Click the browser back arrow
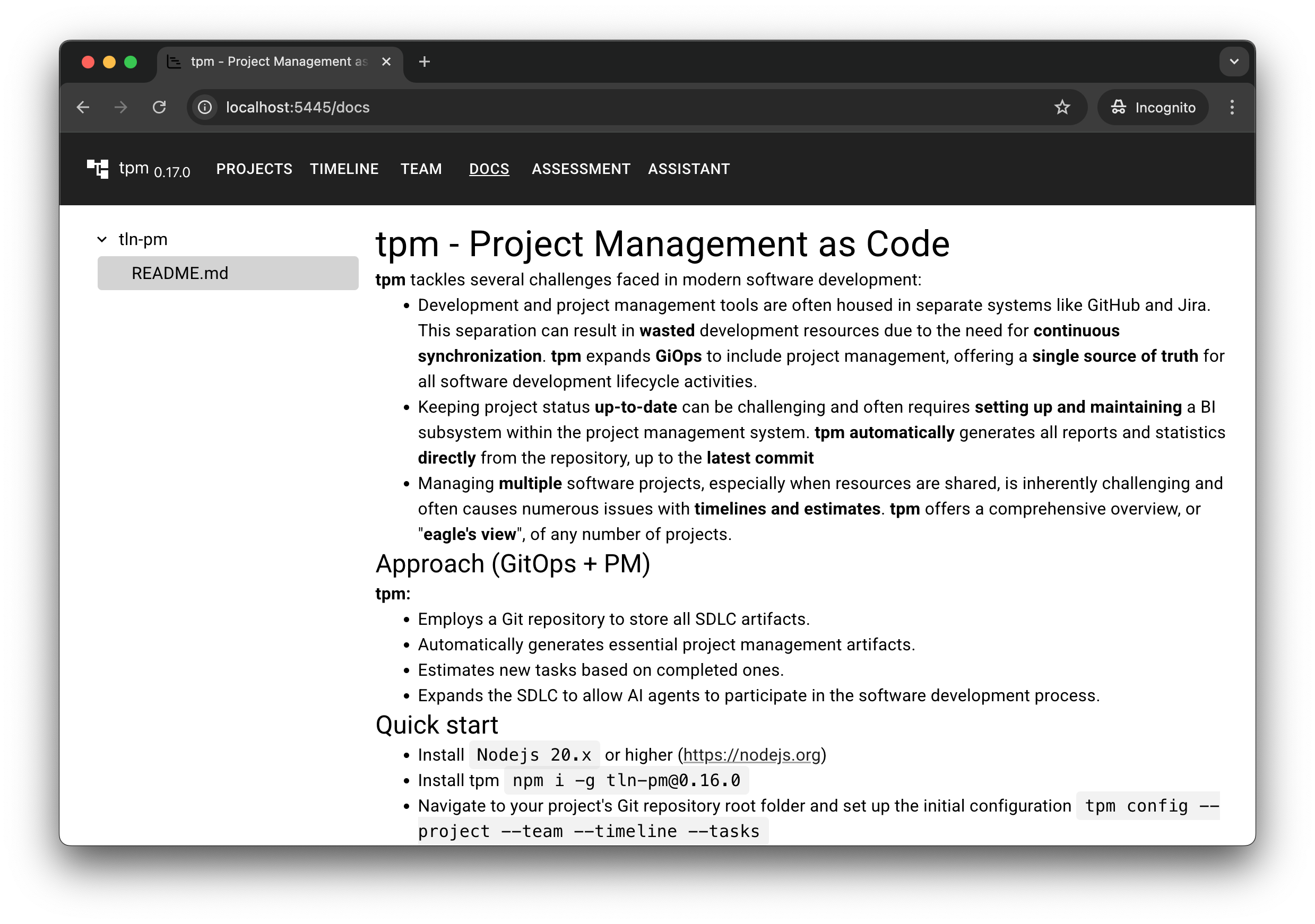 pyautogui.click(x=84, y=107)
